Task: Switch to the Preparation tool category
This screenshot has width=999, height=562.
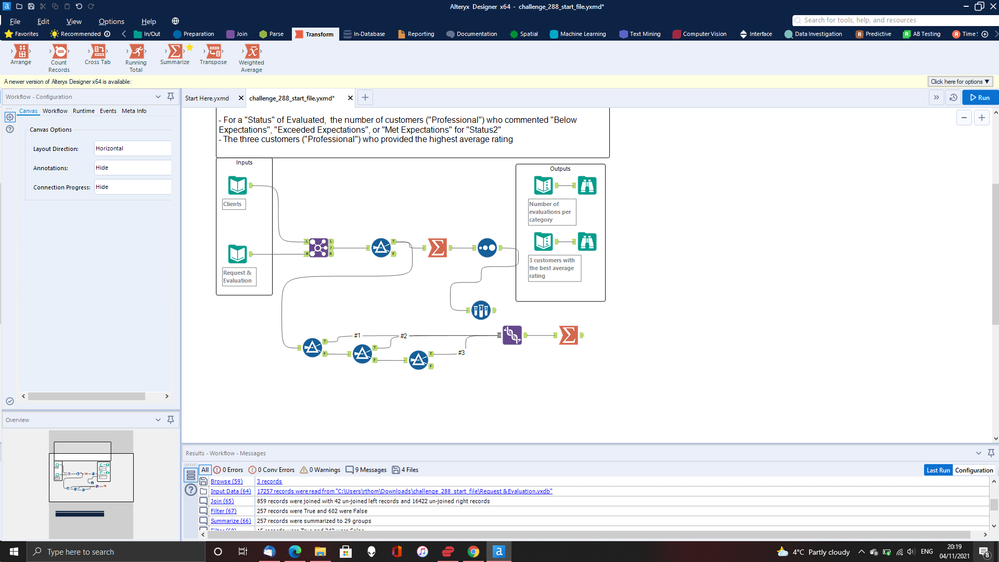Action: 194,34
